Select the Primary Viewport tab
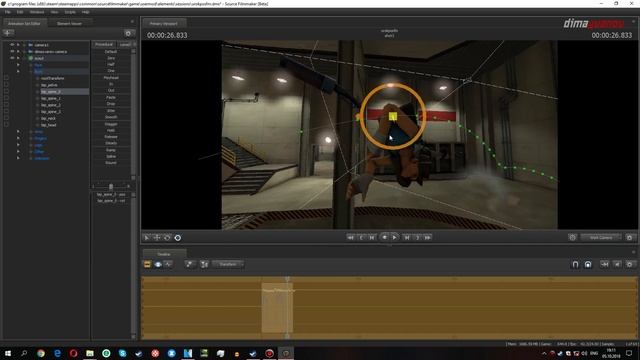The image size is (640, 360). tap(164, 24)
